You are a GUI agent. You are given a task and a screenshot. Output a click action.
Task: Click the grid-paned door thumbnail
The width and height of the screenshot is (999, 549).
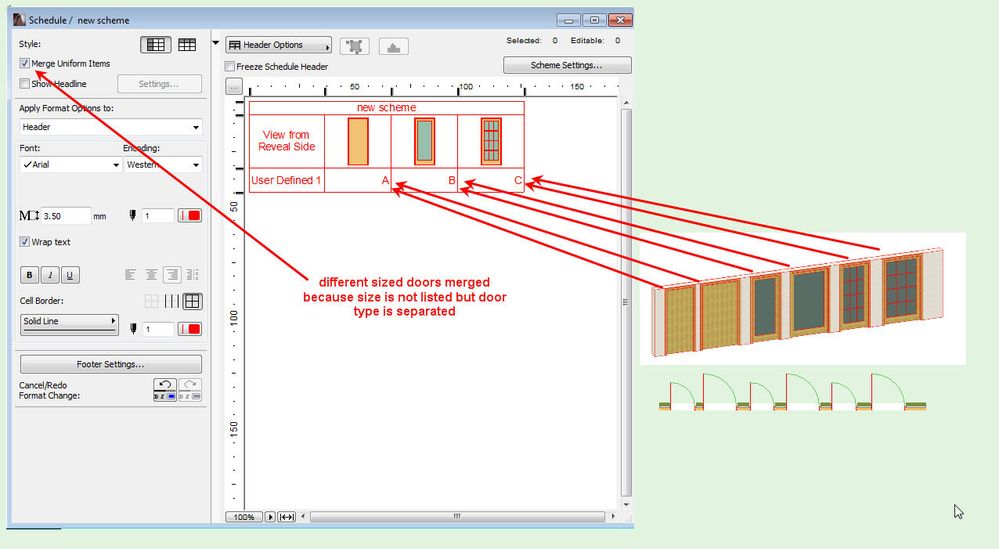(x=491, y=141)
